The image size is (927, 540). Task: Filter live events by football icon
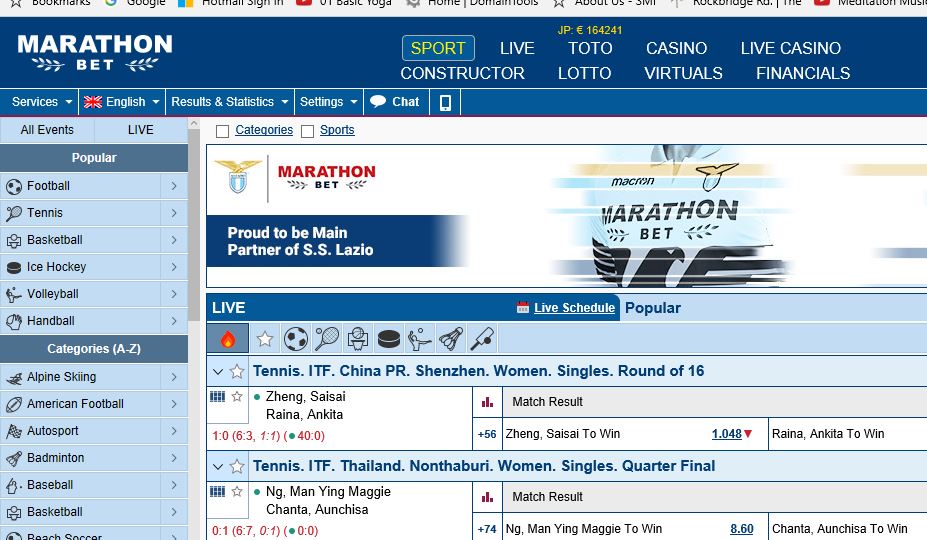296,339
